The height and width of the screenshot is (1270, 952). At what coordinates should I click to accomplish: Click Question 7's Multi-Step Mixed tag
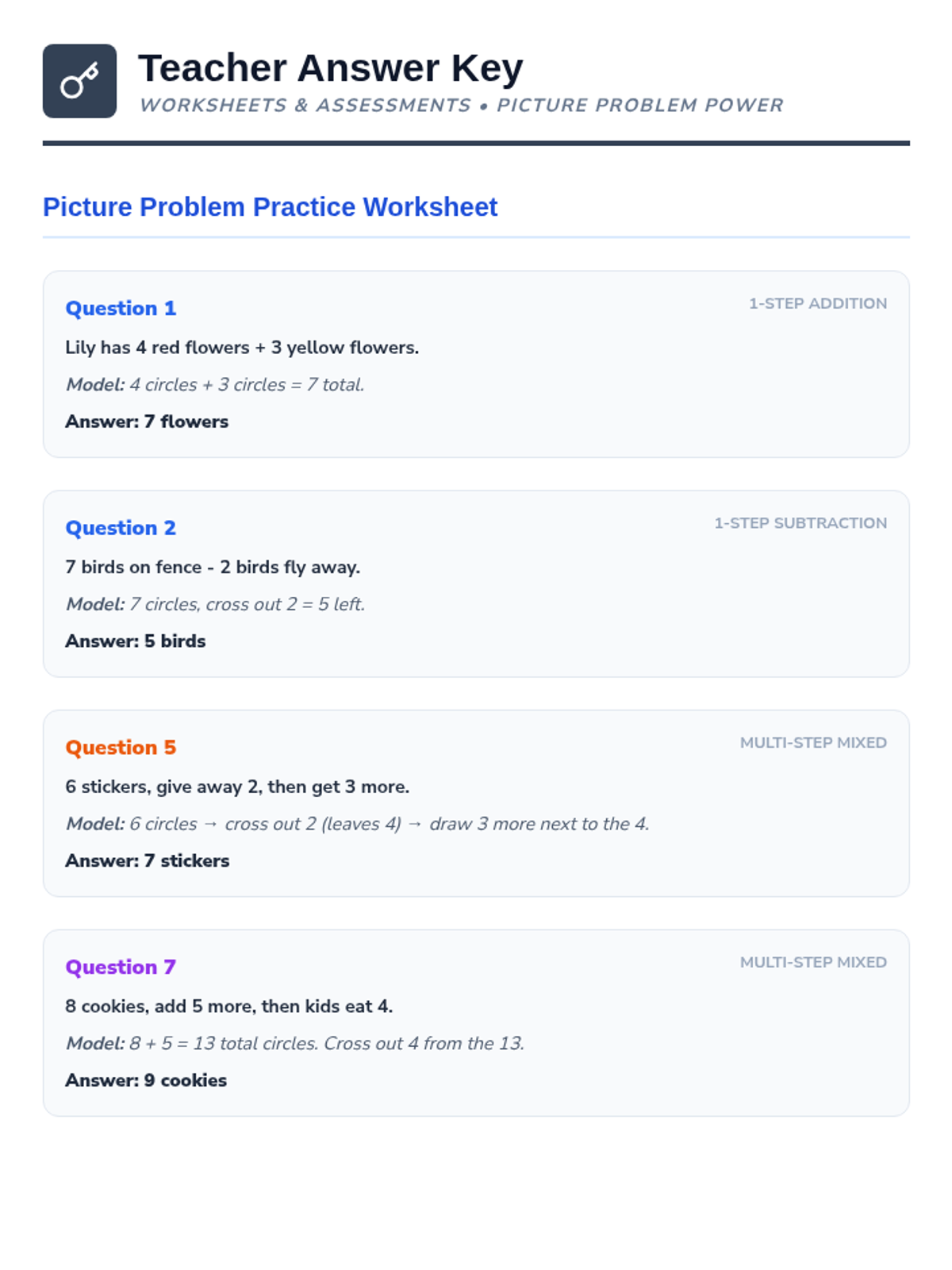(813, 962)
